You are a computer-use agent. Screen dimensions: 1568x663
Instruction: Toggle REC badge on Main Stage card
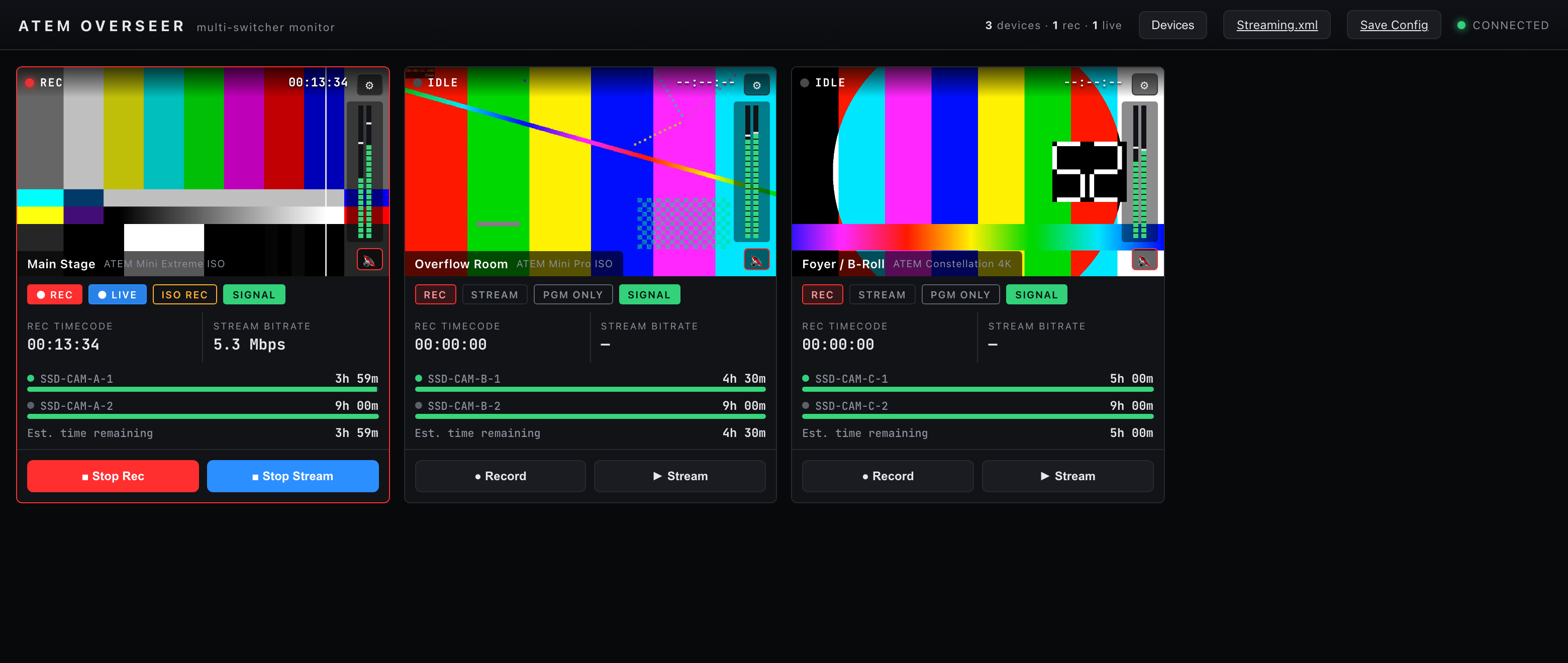point(55,294)
